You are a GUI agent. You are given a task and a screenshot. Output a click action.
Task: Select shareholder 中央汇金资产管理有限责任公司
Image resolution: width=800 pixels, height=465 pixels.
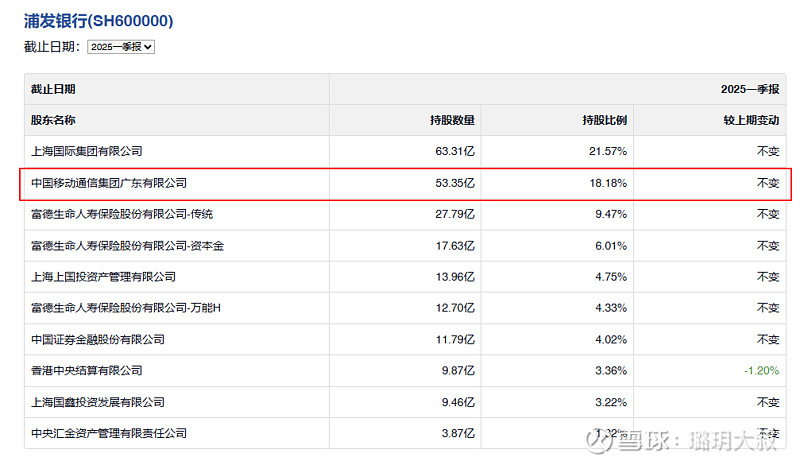pyautogui.click(x=109, y=433)
